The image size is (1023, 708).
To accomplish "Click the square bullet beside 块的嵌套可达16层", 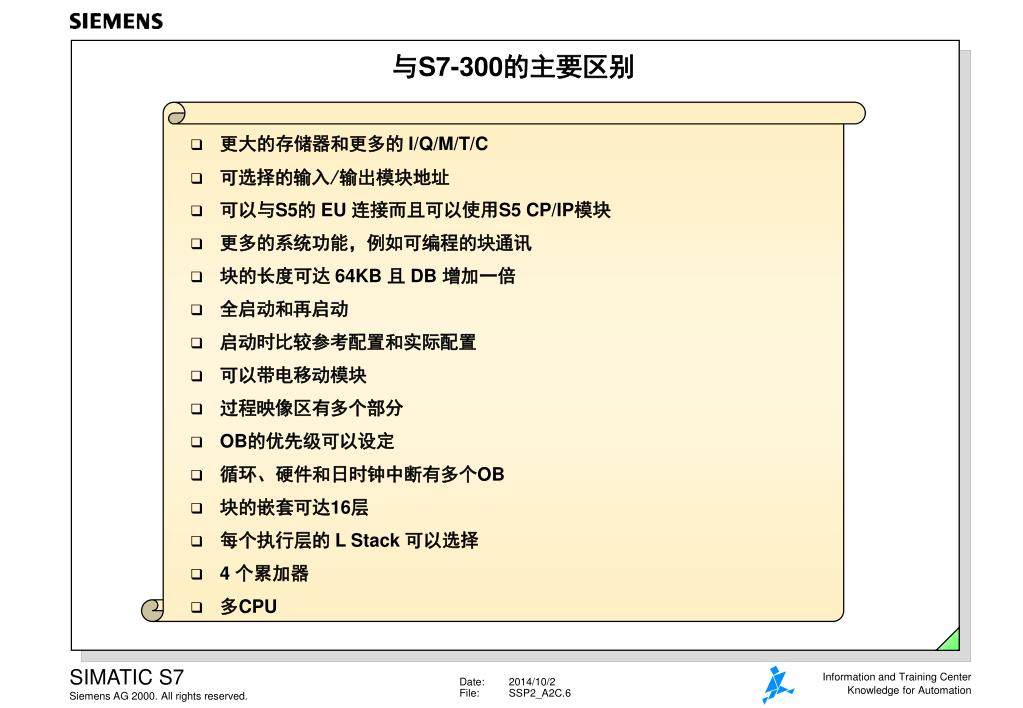I will pos(196,508).
